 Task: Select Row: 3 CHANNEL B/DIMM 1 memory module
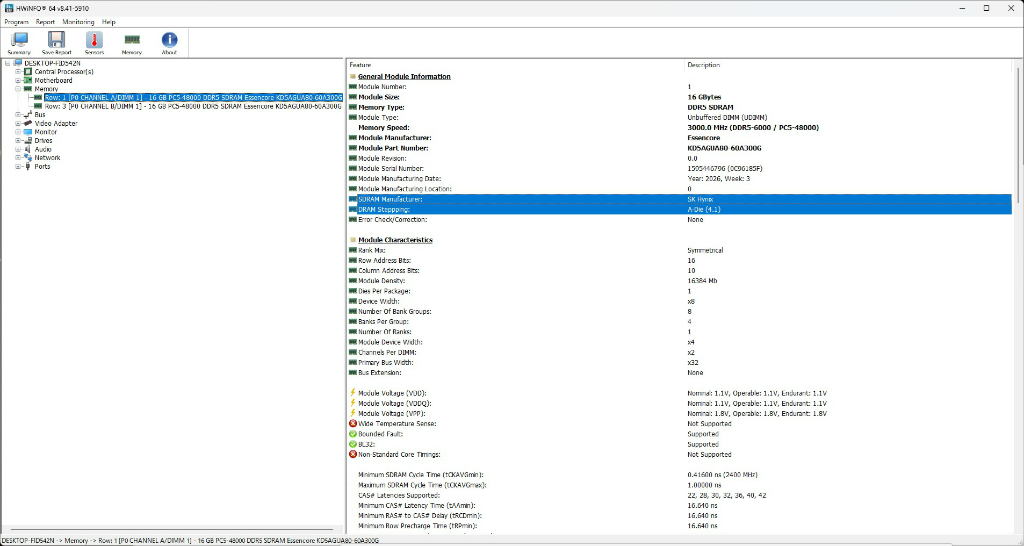[x=193, y=106]
